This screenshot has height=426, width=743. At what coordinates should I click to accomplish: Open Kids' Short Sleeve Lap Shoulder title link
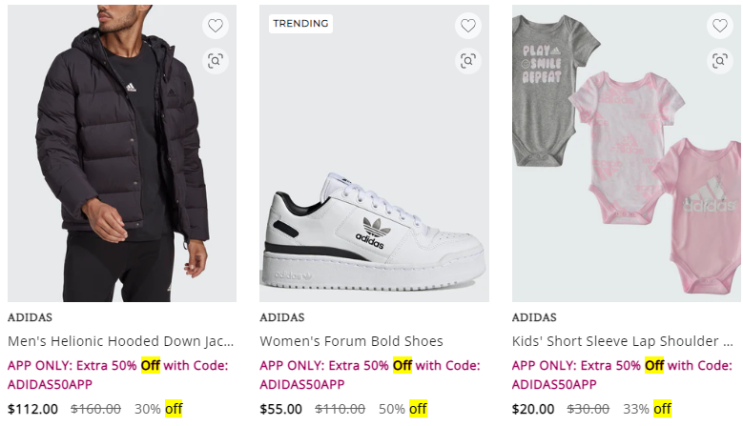click(x=622, y=341)
